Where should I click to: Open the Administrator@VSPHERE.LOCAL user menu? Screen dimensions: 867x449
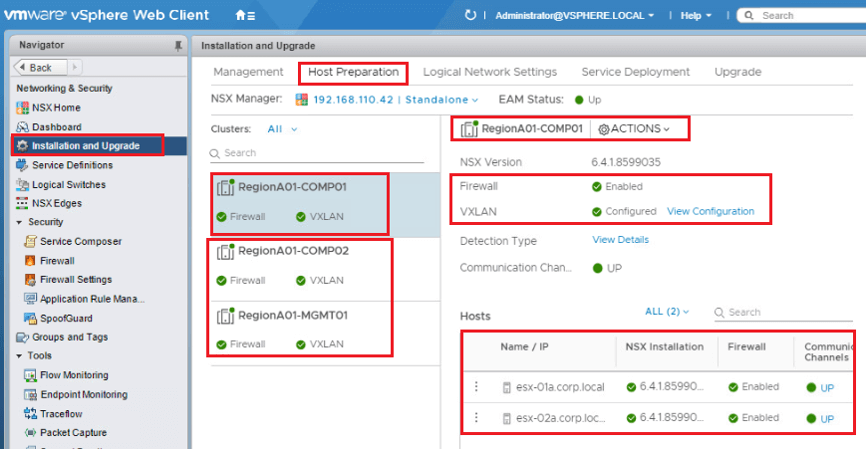click(575, 15)
